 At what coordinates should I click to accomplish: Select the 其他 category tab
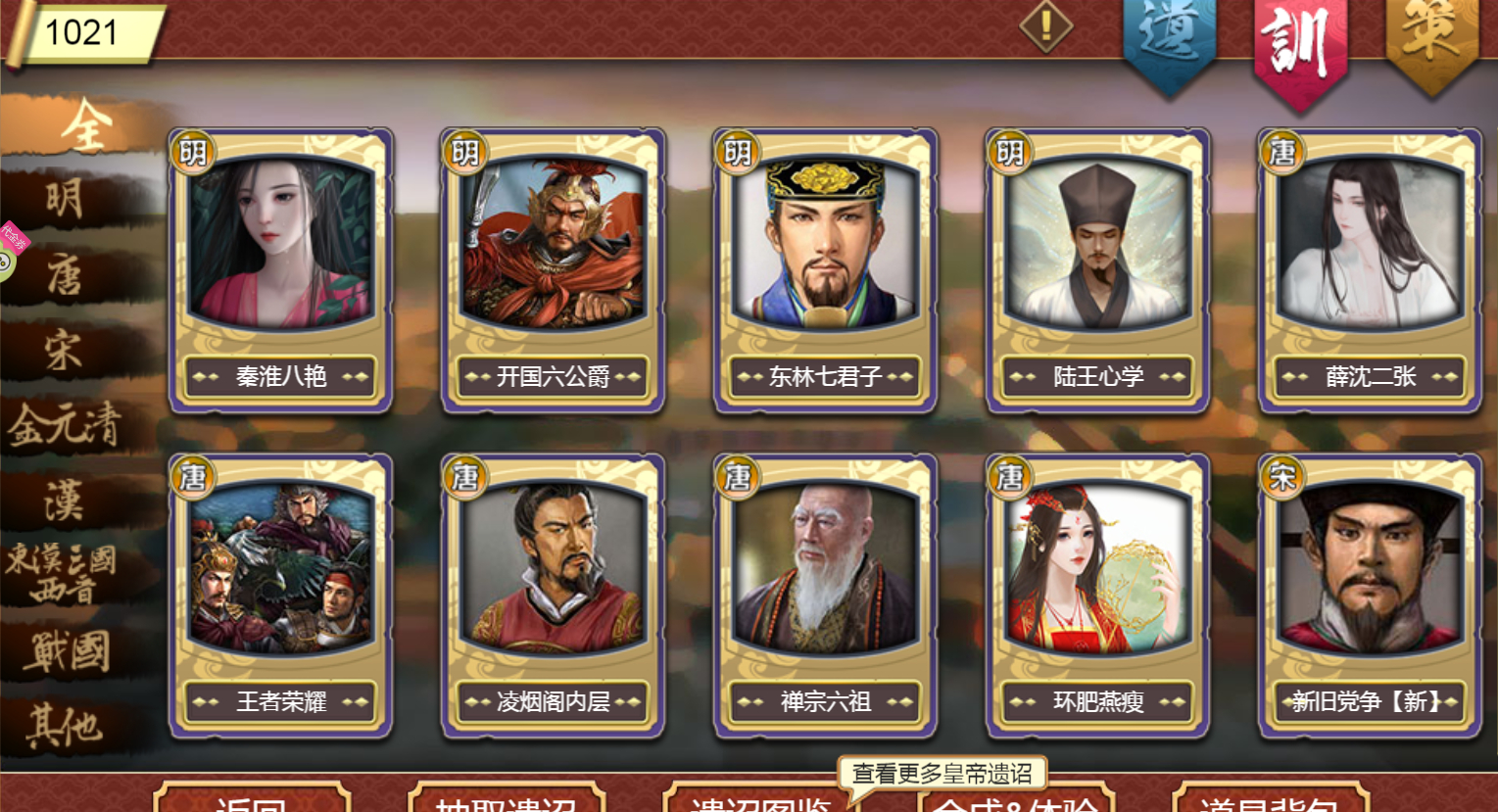(67, 727)
